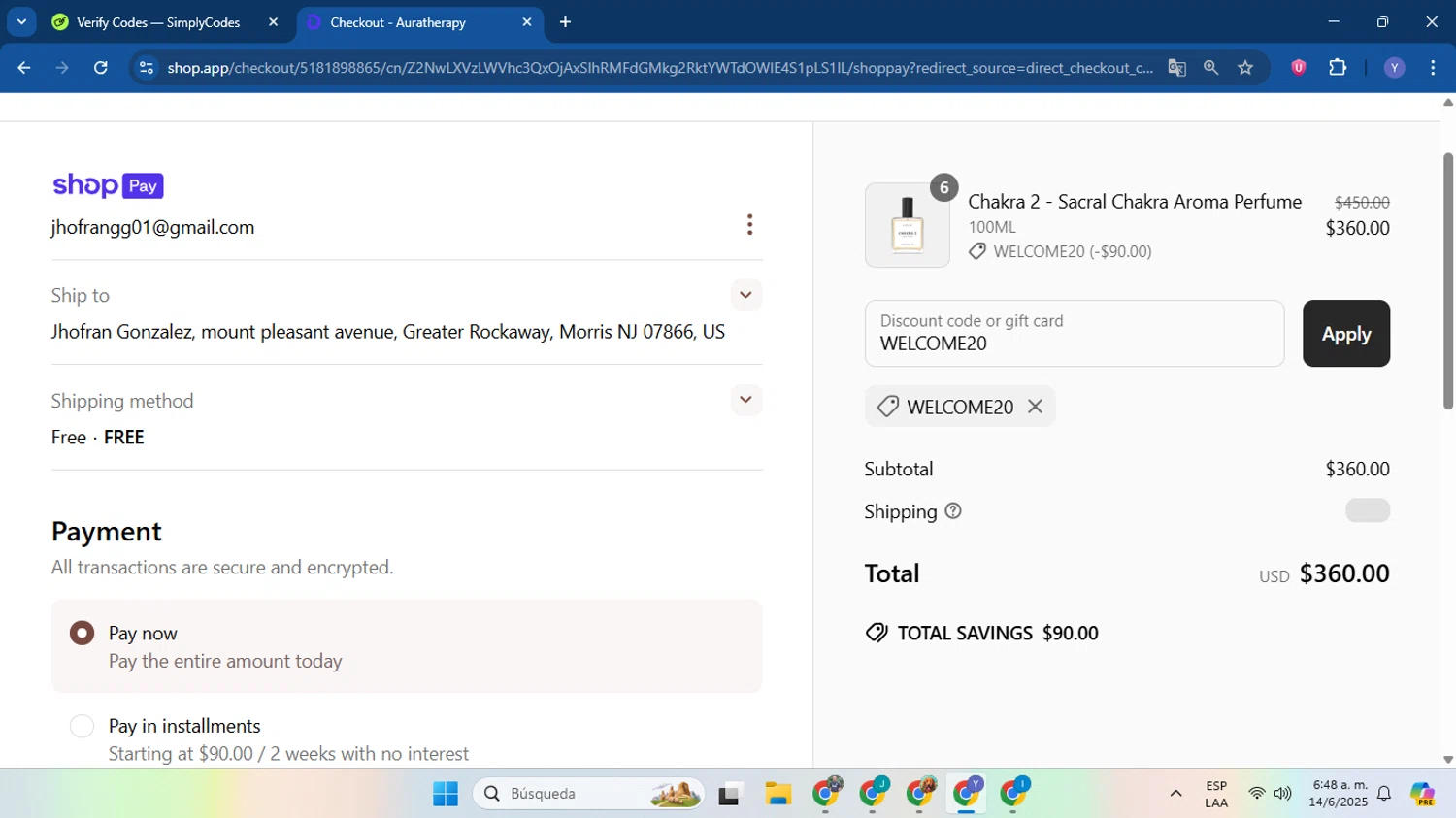Viewport: 1456px width, 818px height.
Task: Click the shop.app checkout URL field
Action: (x=659, y=68)
